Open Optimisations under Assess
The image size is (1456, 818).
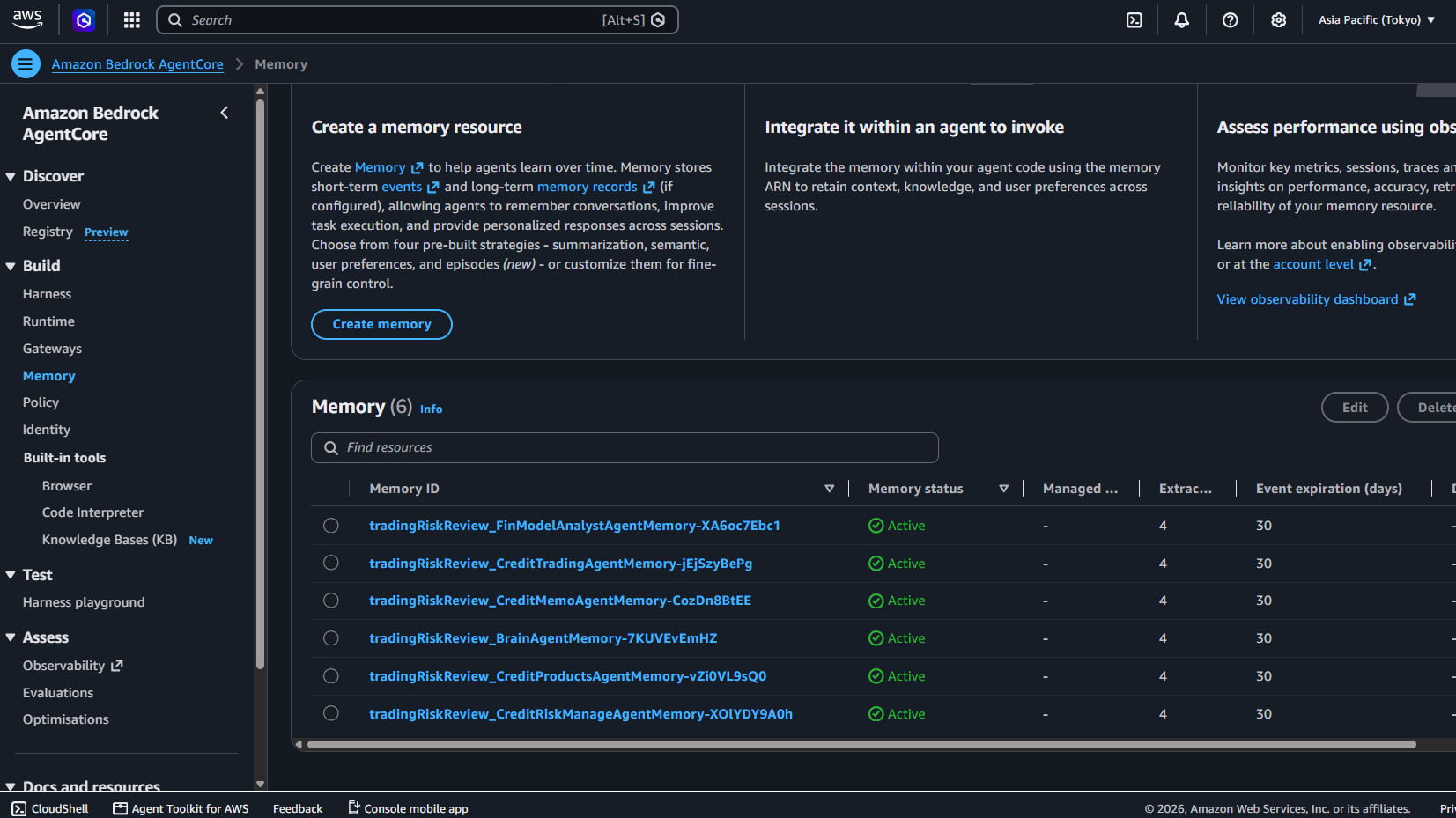click(66, 719)
